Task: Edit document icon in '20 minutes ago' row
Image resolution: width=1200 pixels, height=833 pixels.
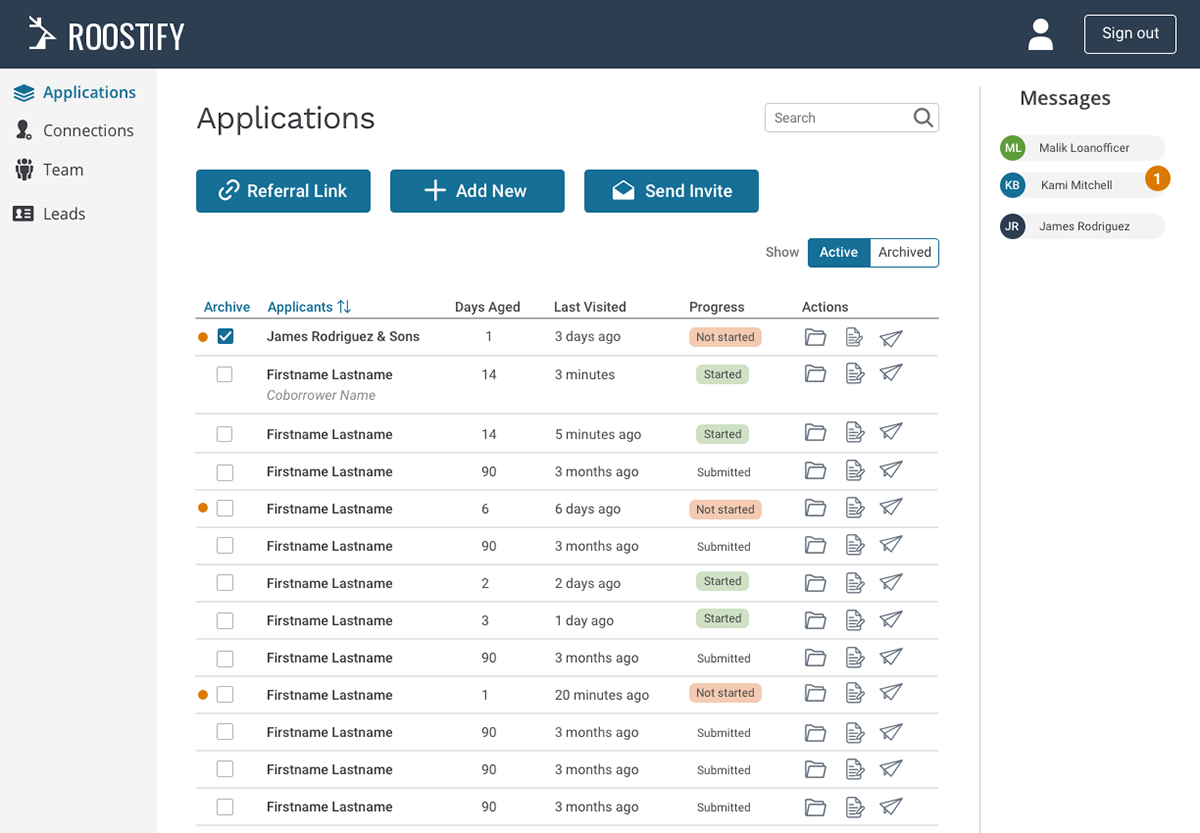Action: pyautogui.click(x=855, y=694)
